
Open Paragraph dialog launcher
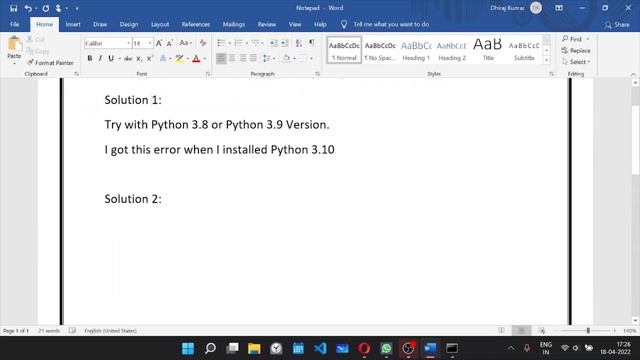[x=318, y=74]
